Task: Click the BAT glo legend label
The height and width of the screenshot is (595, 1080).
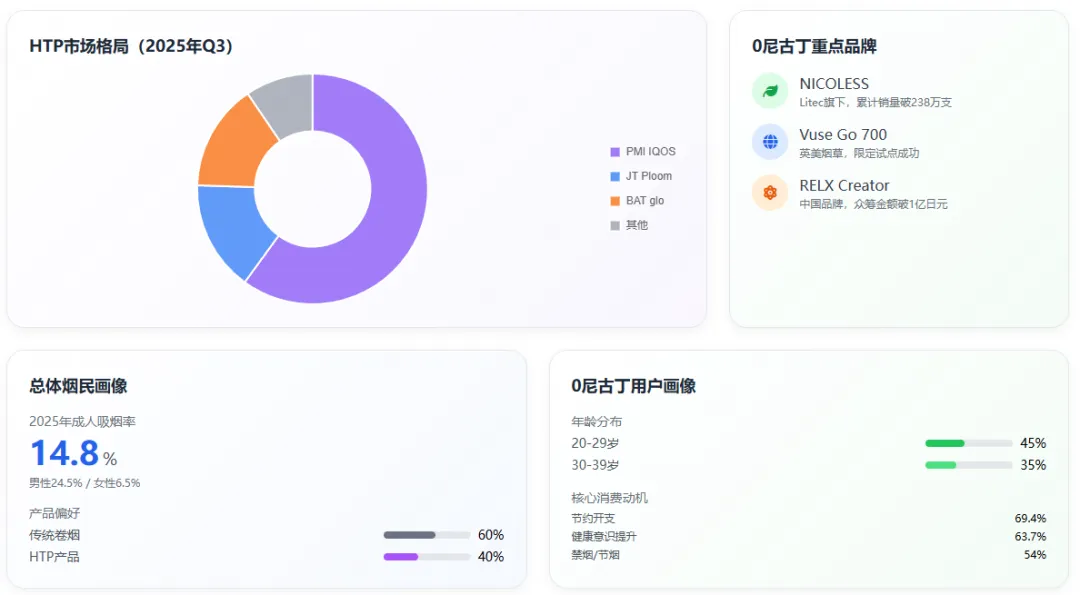Action: coord(645,200)
